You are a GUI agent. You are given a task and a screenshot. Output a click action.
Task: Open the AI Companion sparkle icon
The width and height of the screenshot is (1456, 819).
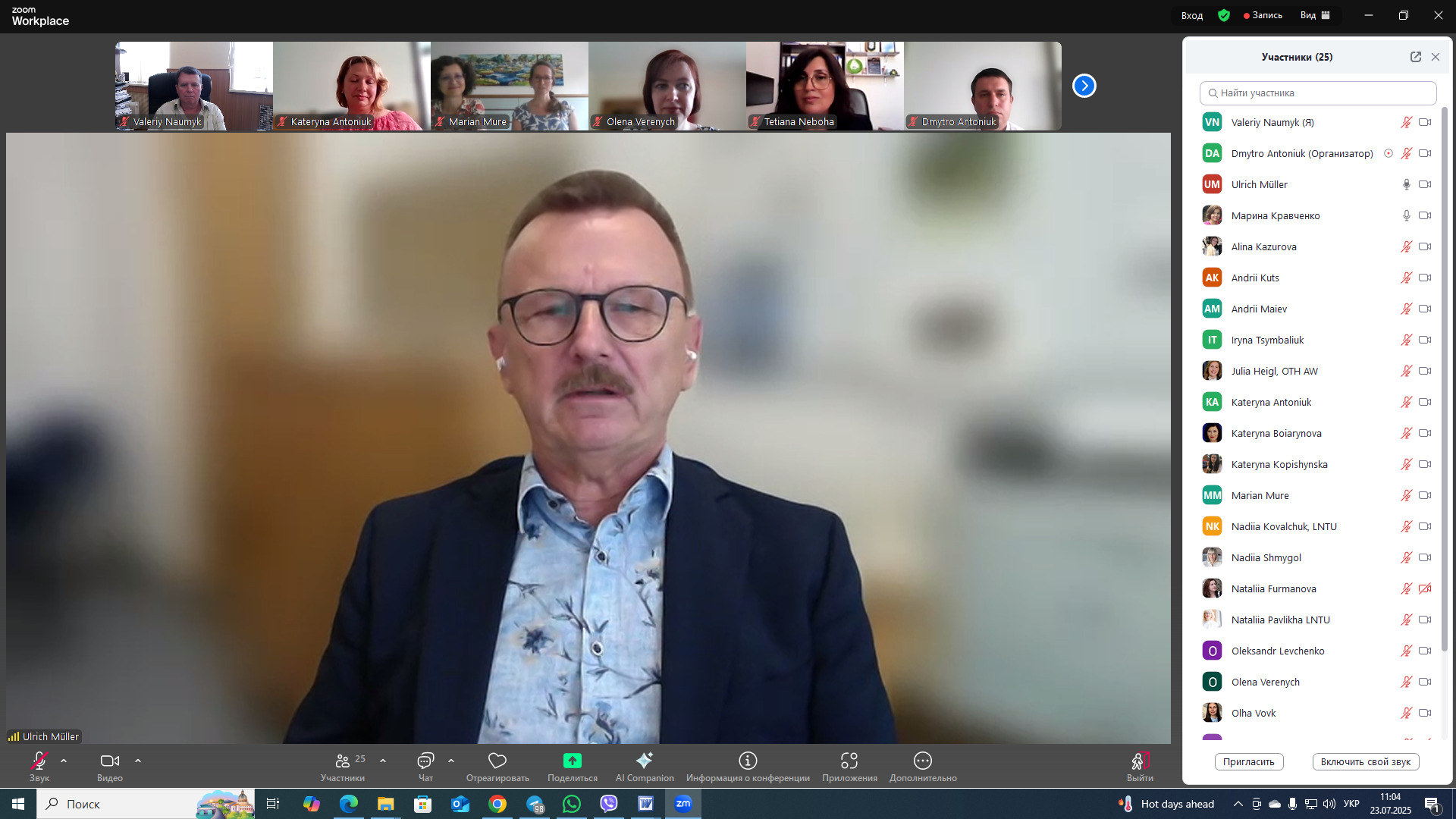click(645, 761)
